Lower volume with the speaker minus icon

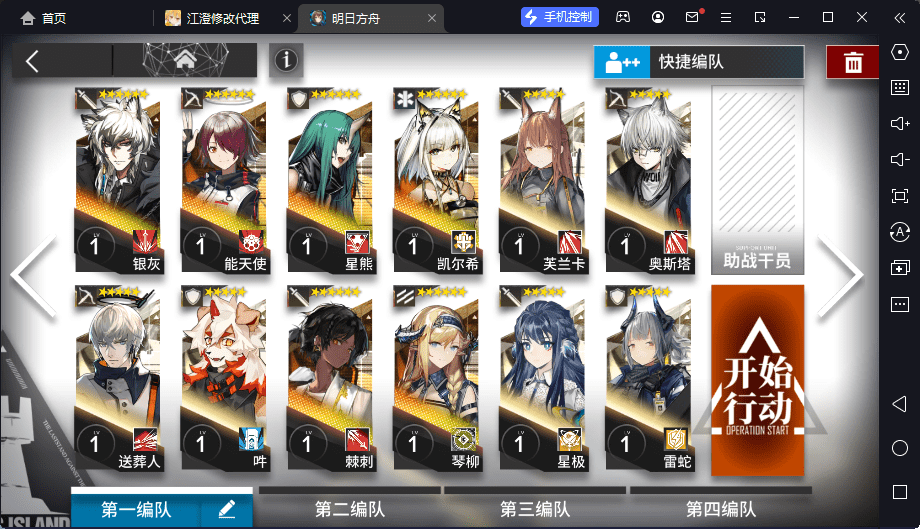coord(899,160)
